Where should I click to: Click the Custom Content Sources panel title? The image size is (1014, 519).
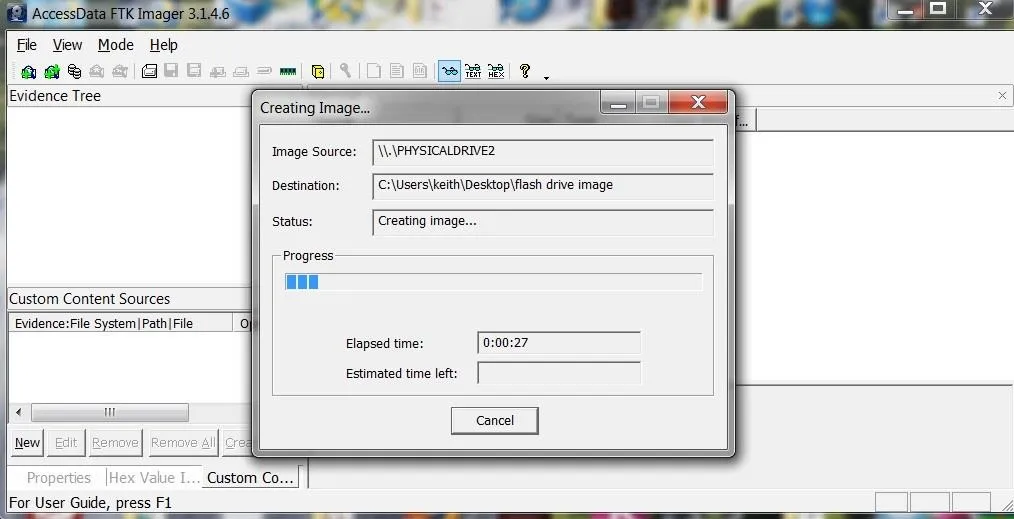pyautogui.click(x=89, y=299)
